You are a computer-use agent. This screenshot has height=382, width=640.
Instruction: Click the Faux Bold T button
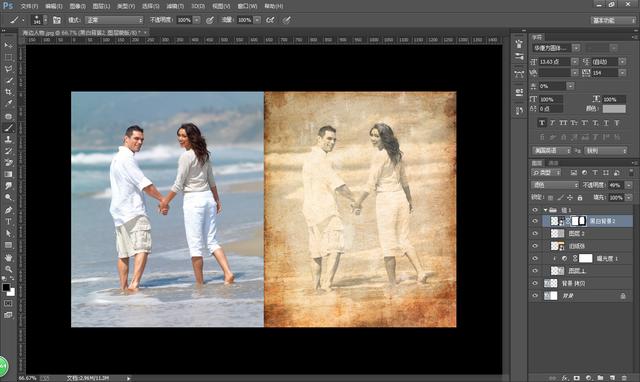[x=542, y=123]
